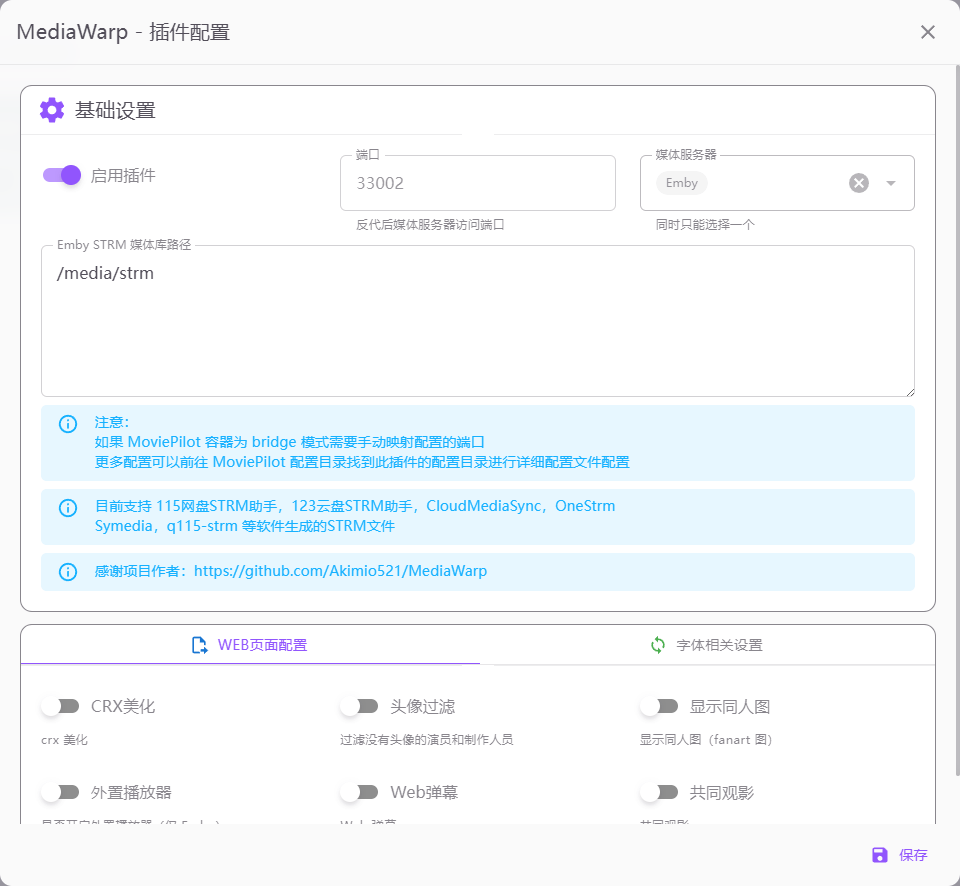Click the gear icon beside 基础设置

(x=52, y=110)
